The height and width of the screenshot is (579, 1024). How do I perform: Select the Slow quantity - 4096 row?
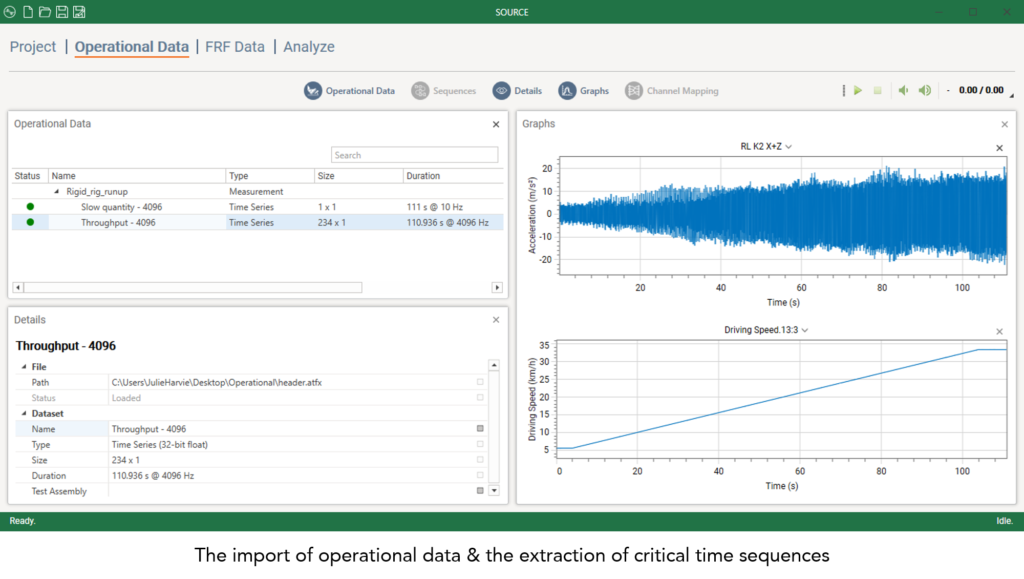(x=121, y=207)
